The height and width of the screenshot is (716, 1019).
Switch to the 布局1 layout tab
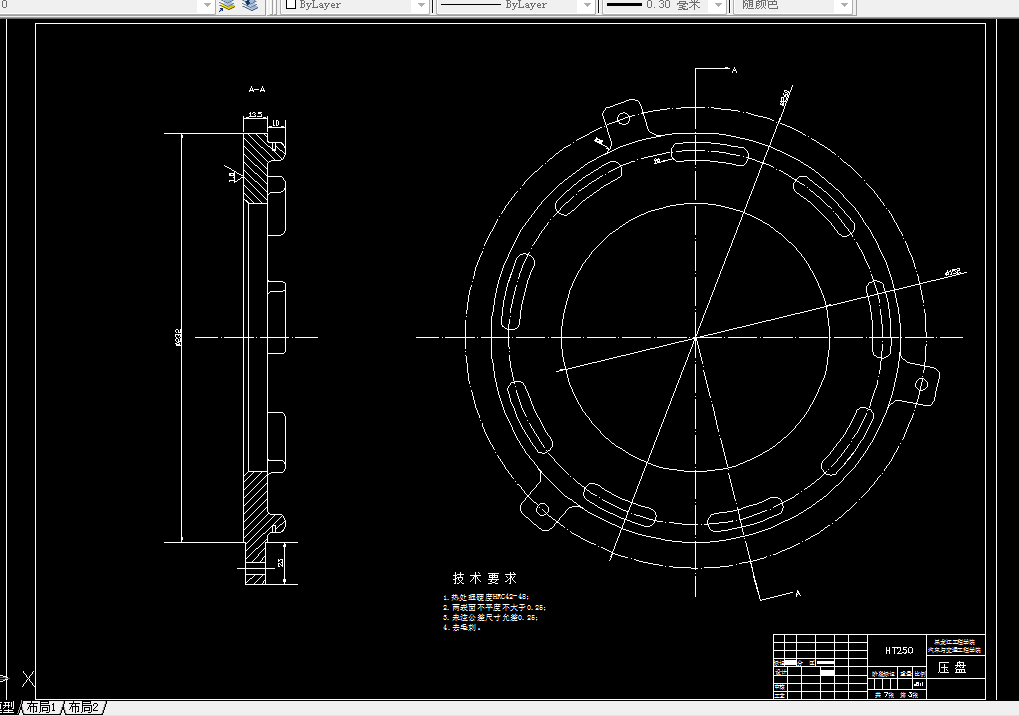42,707
